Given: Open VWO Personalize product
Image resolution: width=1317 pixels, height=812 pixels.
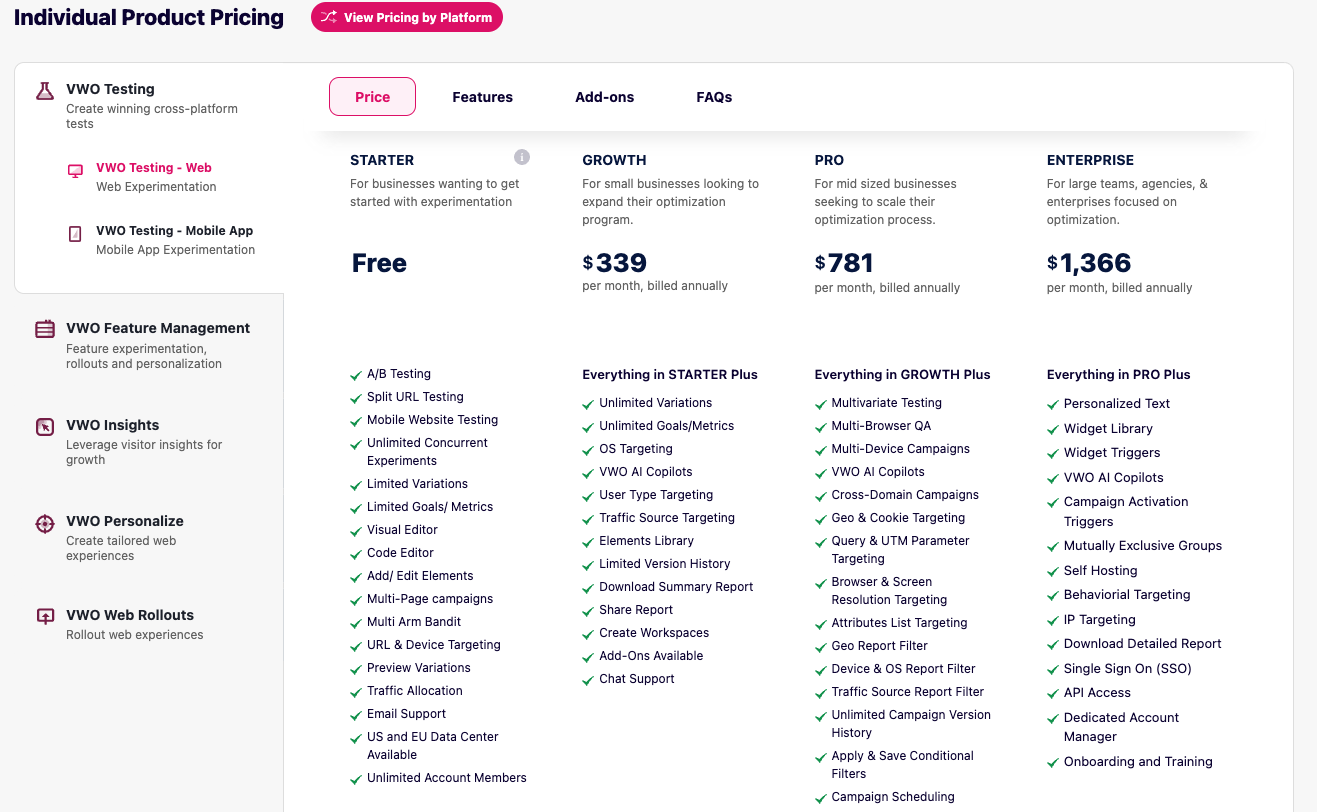Looking at the screenshot, I should (x=125, y=521).
